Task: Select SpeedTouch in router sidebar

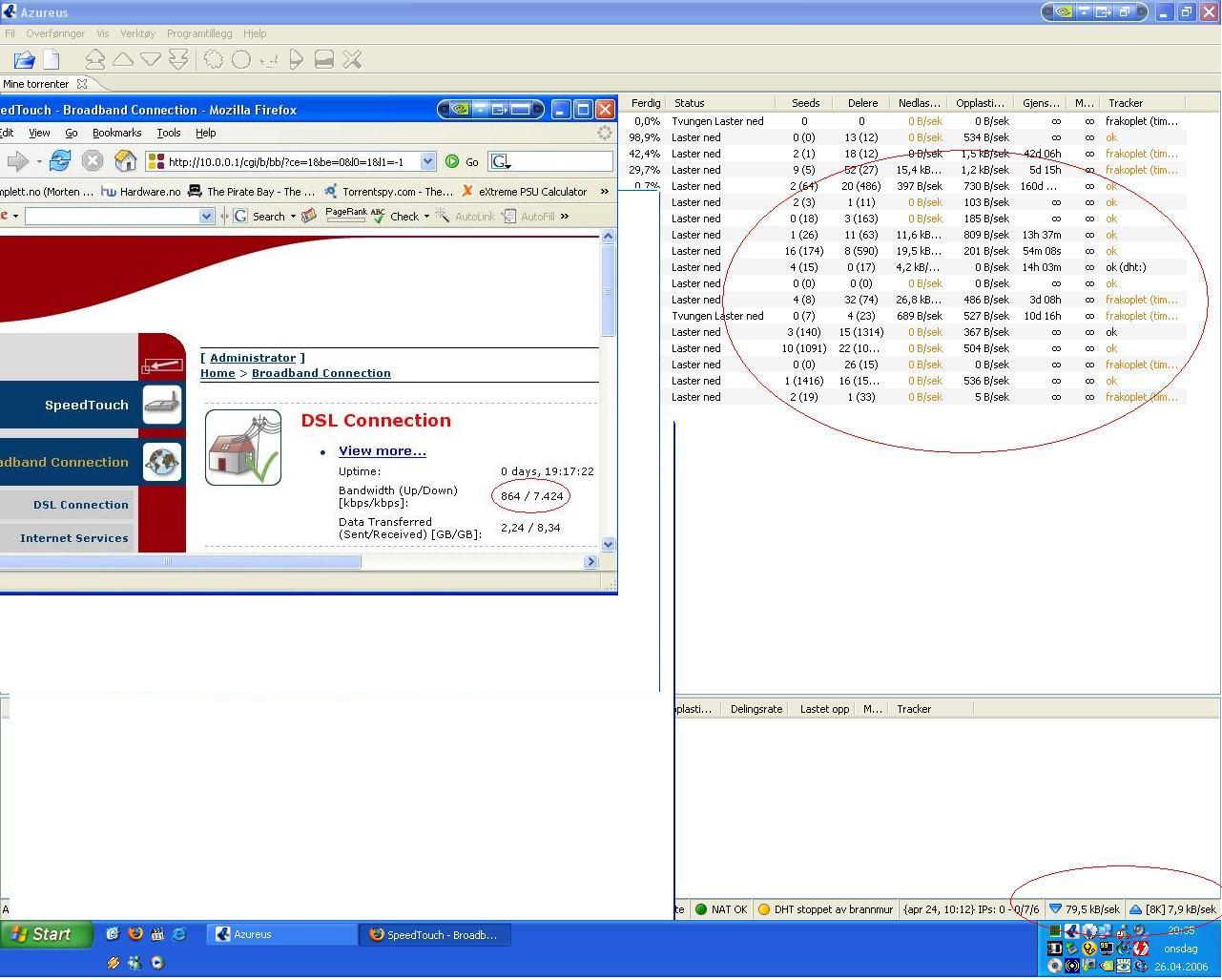Action: 86,405
